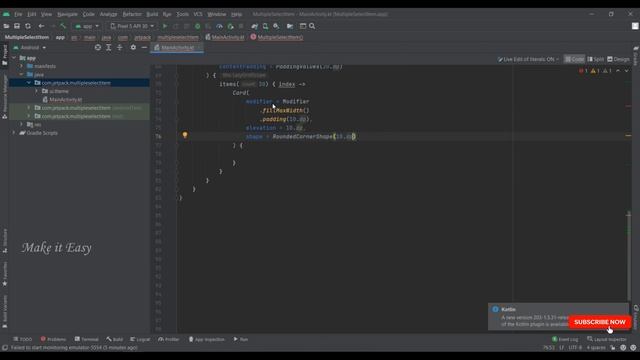Open the Problems tool window

pyautogui.click(x=53, y=339)
